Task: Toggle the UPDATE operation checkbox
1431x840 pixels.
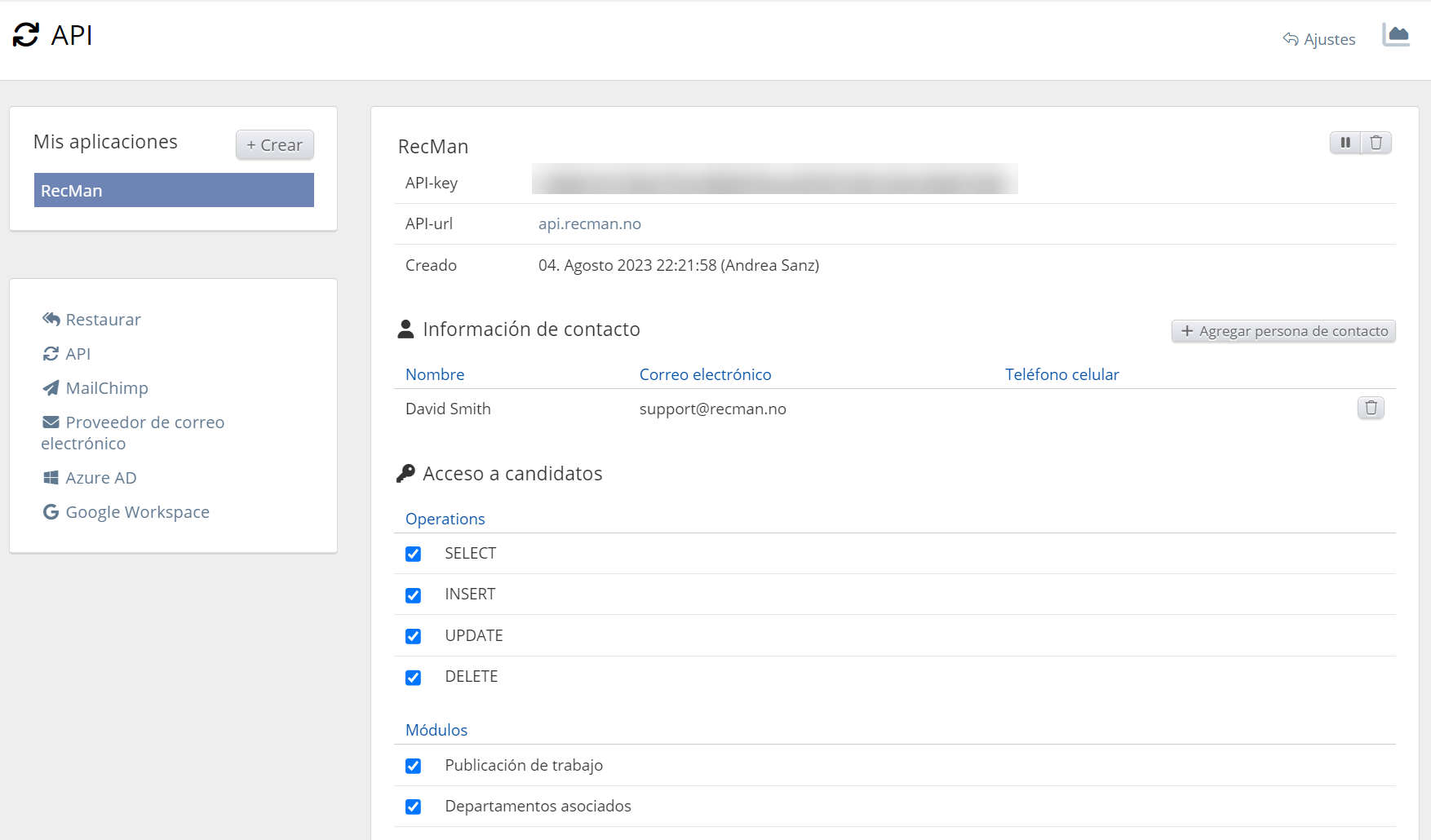Action: click(414, 636)
